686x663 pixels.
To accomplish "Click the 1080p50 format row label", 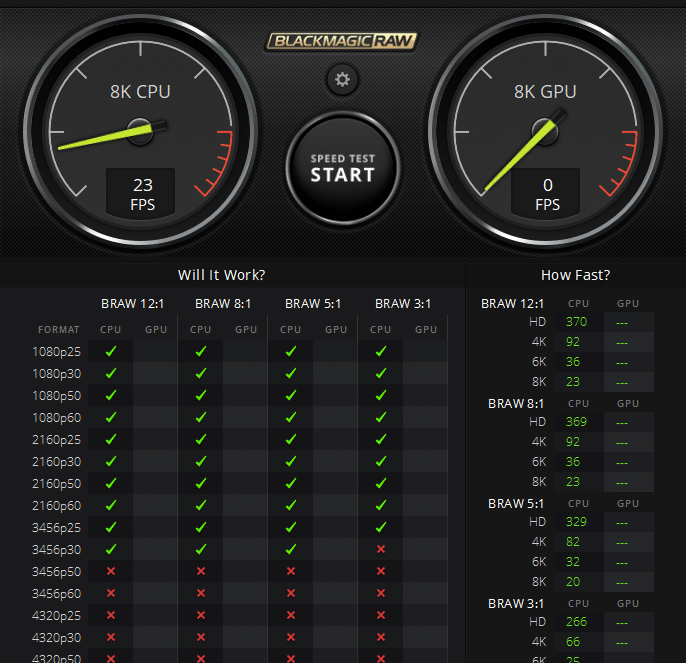I will click(x=56, y=396).
